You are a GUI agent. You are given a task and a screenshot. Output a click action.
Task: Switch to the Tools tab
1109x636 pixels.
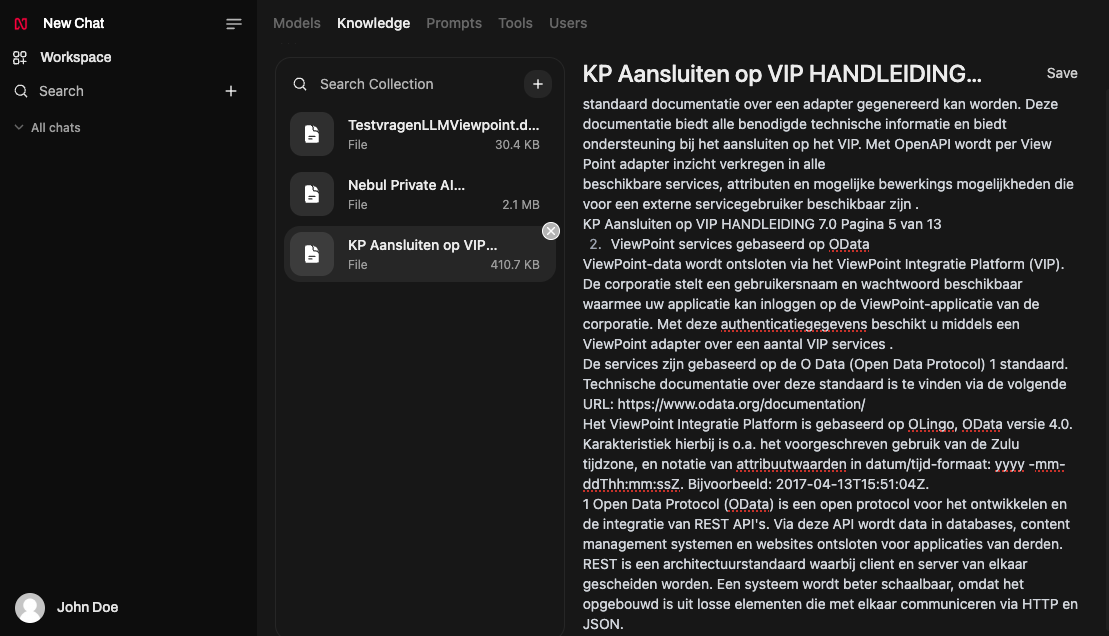pyautogui.click(x=515, y=23)
